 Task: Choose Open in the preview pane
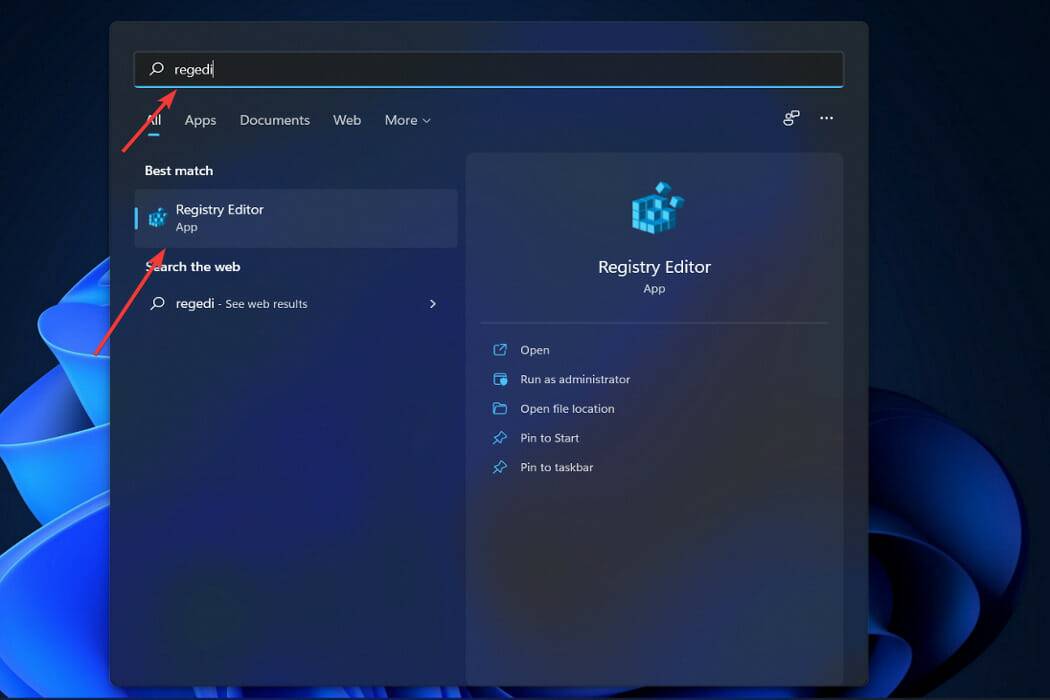tap(534, 350)
